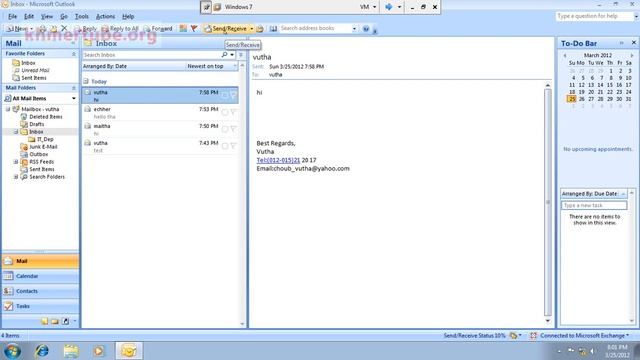Image resolution: width=640 pixels, height=360 pixels.
Task: Click the category box on the maitha message
Action: tap(224, 129)
